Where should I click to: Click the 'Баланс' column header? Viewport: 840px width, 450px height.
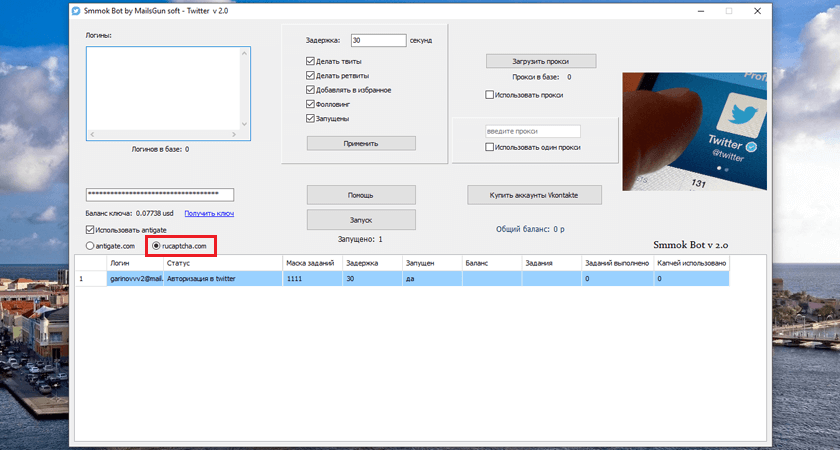[492, 264]
